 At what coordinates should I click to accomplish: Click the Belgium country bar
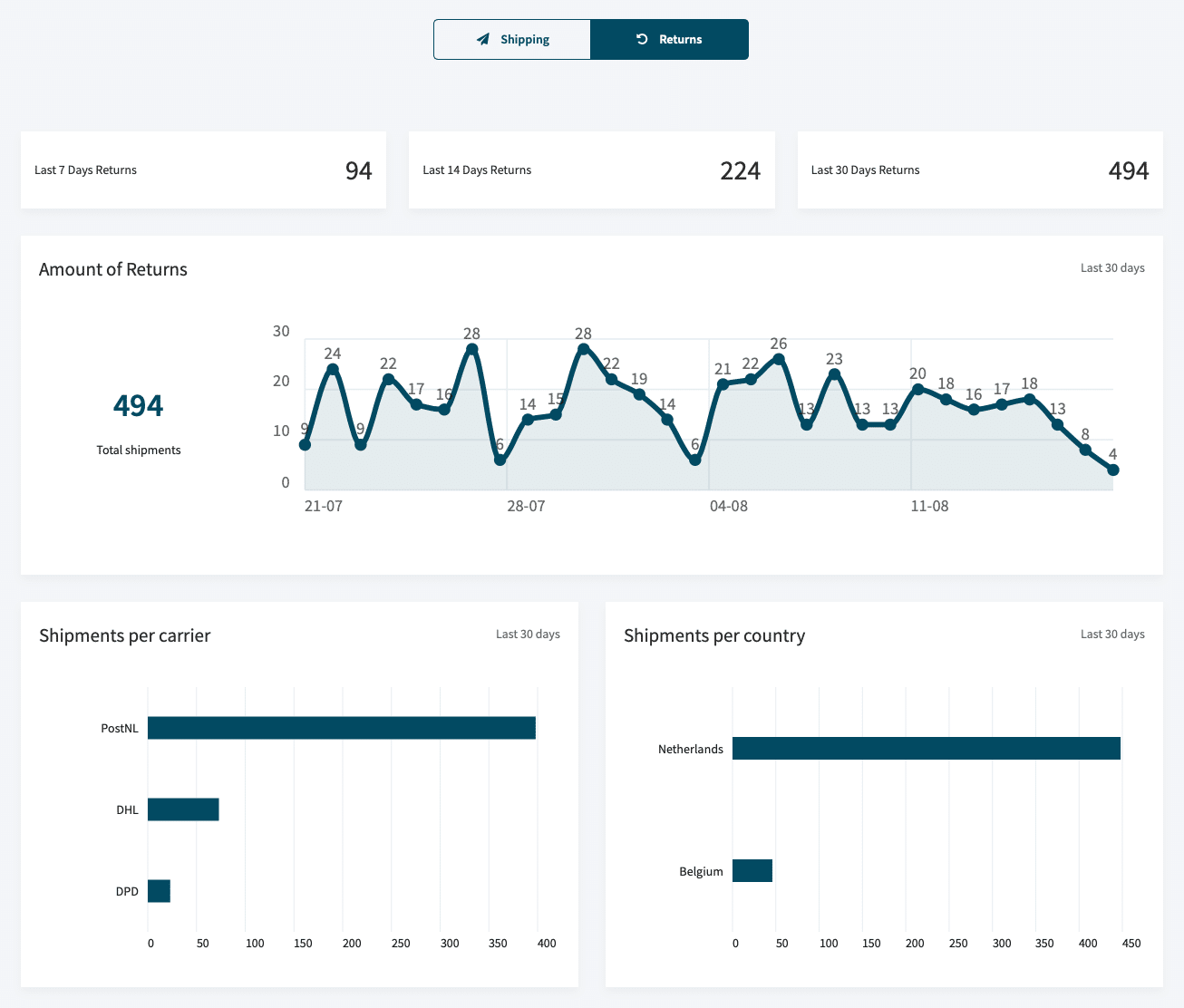coord(752,869)
